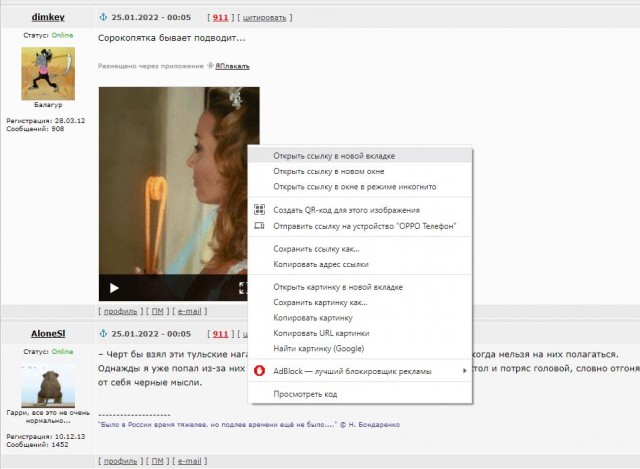Expand the AdBlock submenu arrow
640x469 pixels.
(464, 371)
